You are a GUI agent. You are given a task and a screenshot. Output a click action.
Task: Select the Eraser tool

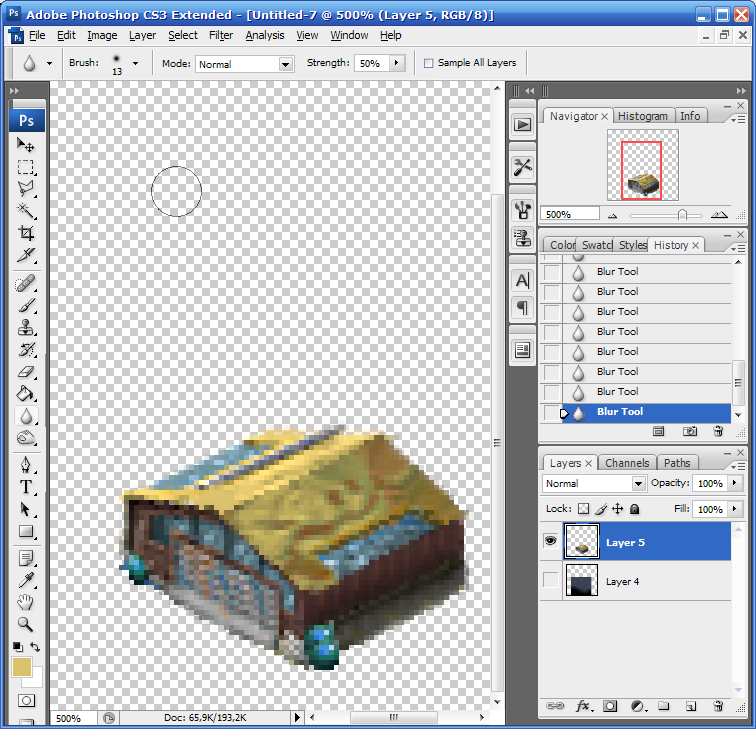pos(26,372)
